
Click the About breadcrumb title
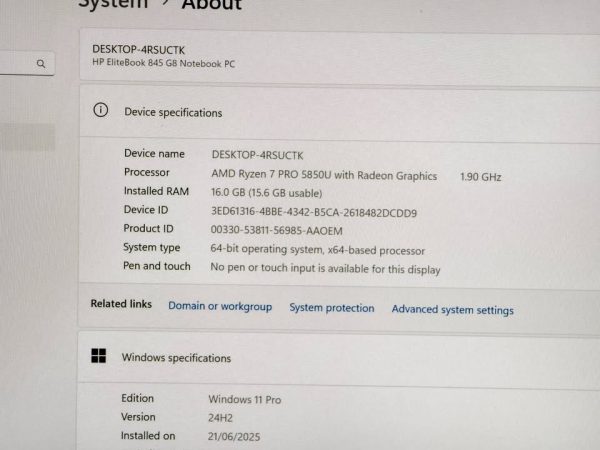pos(212,5)
